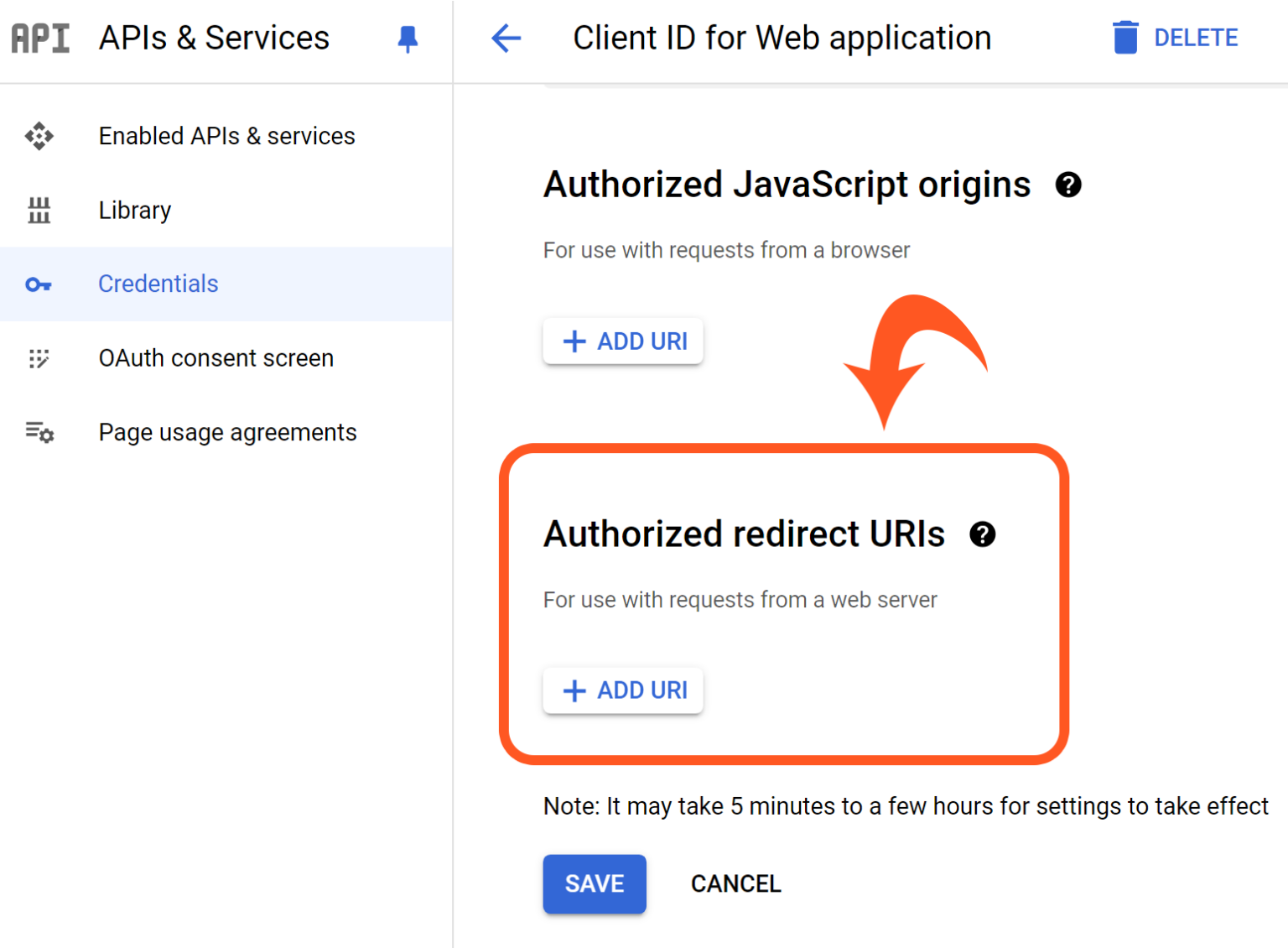Image resolution: width=1288 pixels, height=948 pixels.
Task: Open Enabled APIs & services page
Action: pos(226,135)
